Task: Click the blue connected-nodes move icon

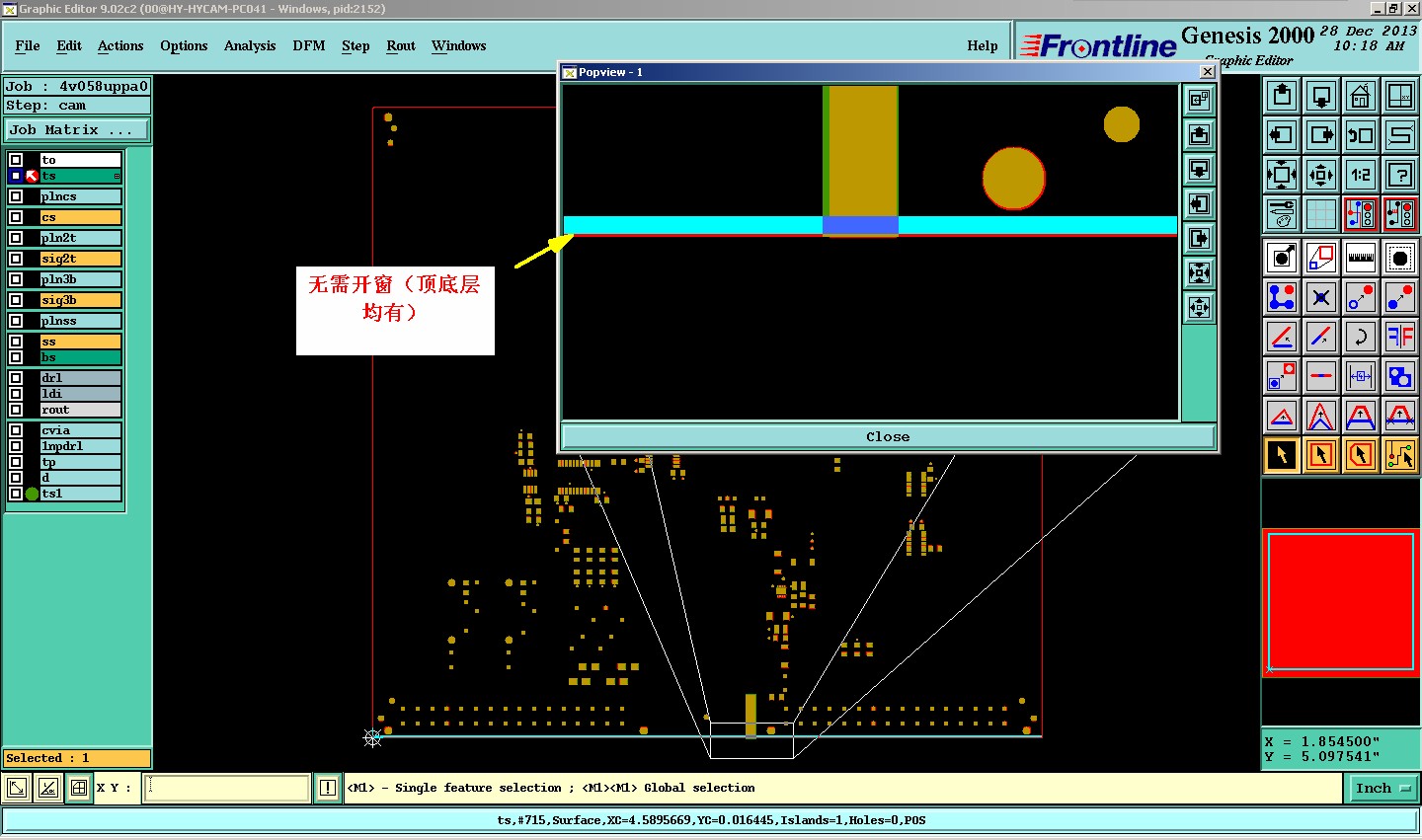Action: pyautogui.click(x=1282, y=297)
